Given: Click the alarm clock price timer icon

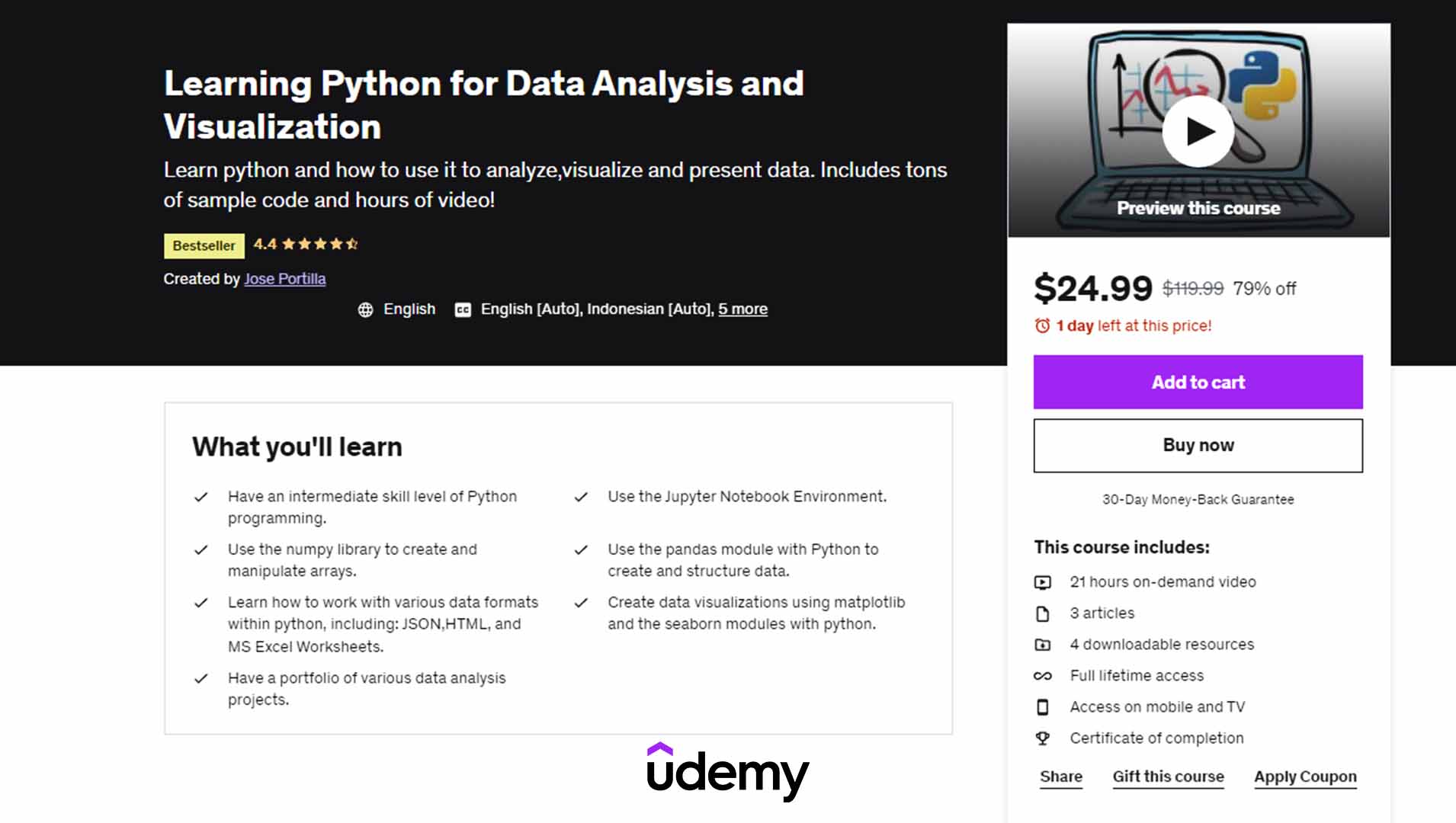Looking at the screenshot, I should pyautogui.click(x=1042, y=326).
